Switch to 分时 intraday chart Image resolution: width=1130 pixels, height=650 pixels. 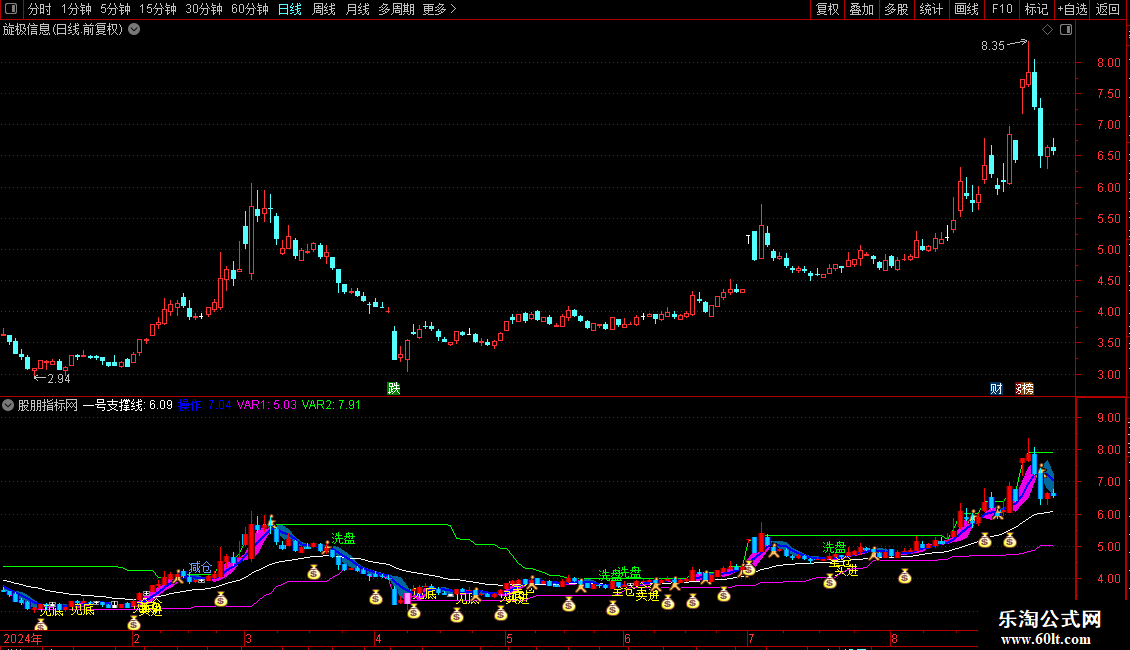[40, 9]
